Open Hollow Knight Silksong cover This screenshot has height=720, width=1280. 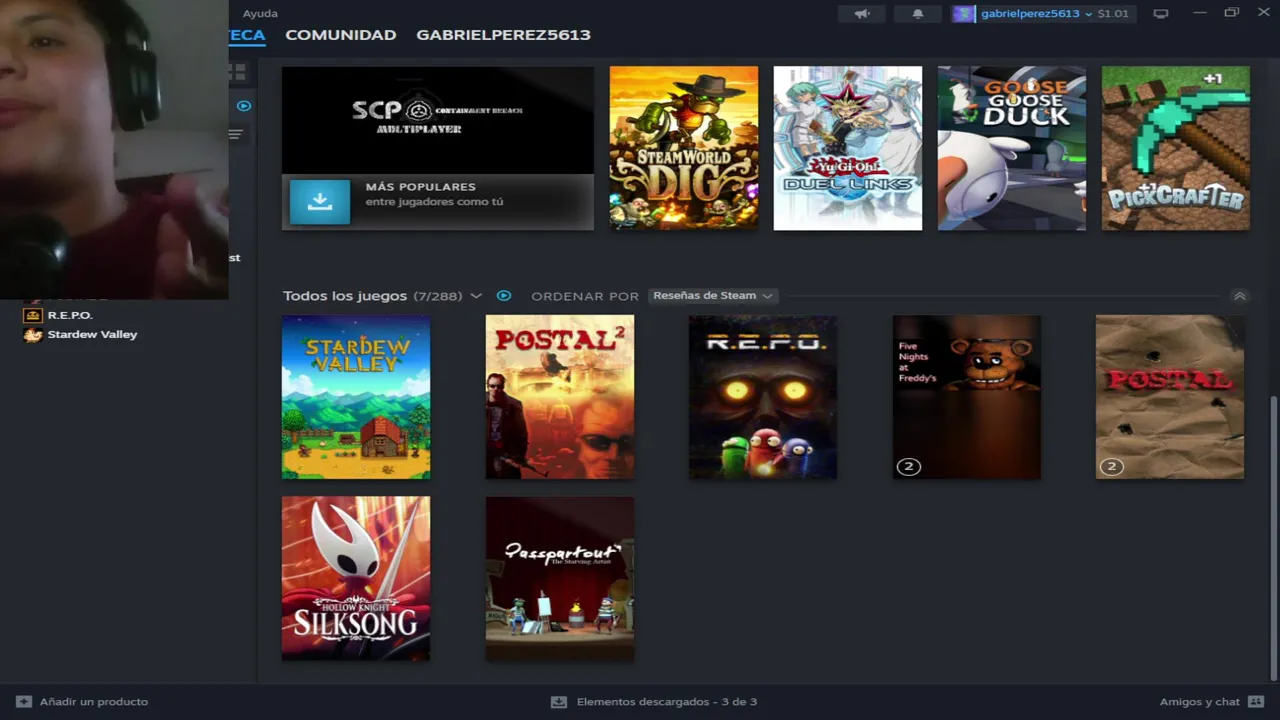[356, 578]
